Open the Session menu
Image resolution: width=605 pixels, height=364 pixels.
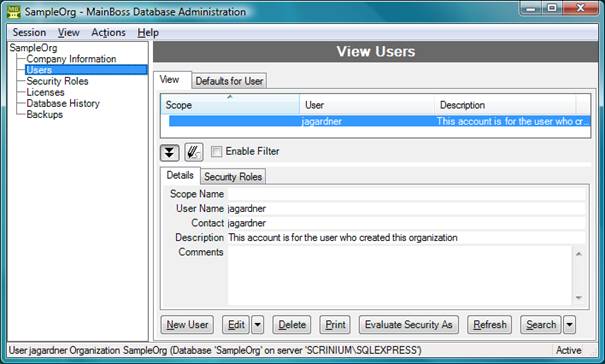click(29, 32)
